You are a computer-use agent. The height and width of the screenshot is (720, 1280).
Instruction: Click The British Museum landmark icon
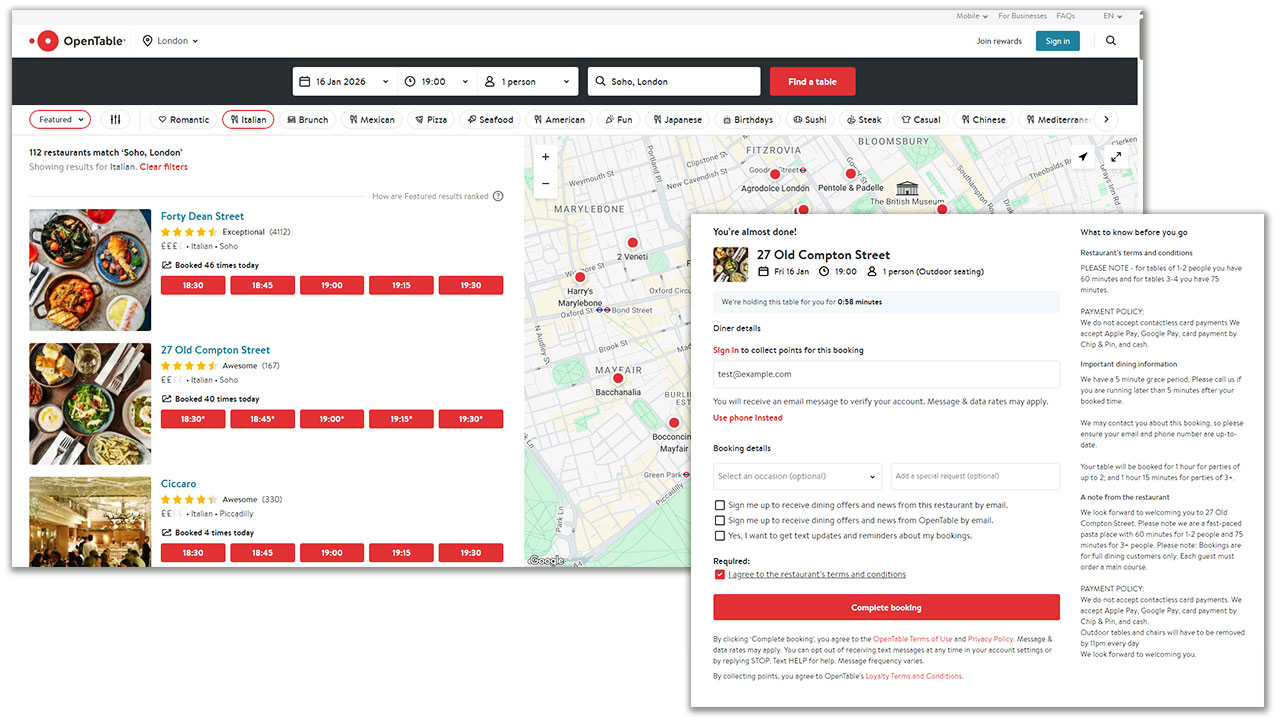pyautogui.click(x=907, y=188)
